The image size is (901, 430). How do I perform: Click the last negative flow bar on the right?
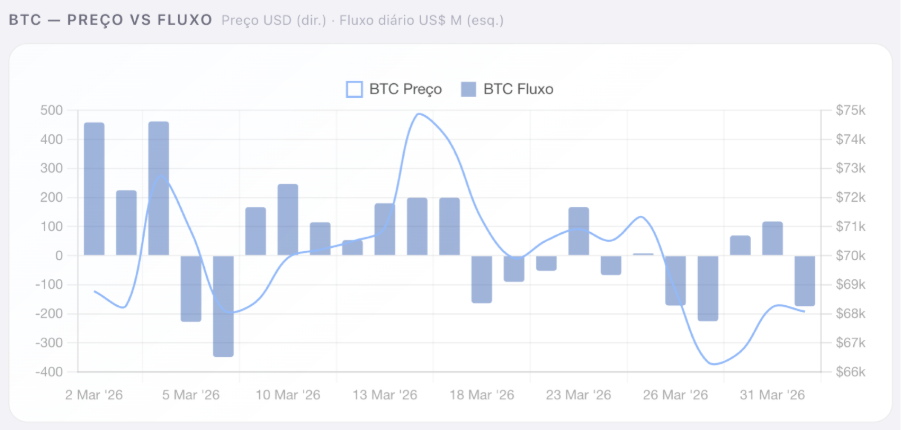pos(805,280)
